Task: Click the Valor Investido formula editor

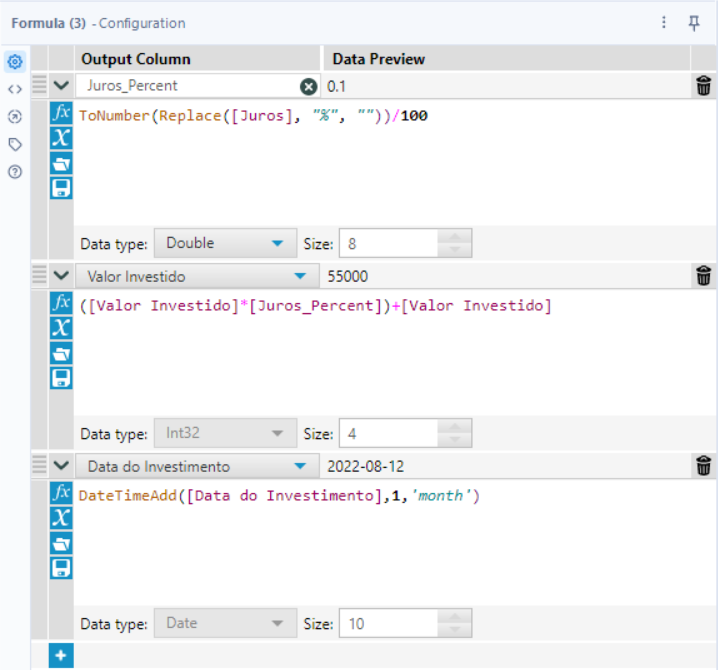Action: (x=394, y=353)
